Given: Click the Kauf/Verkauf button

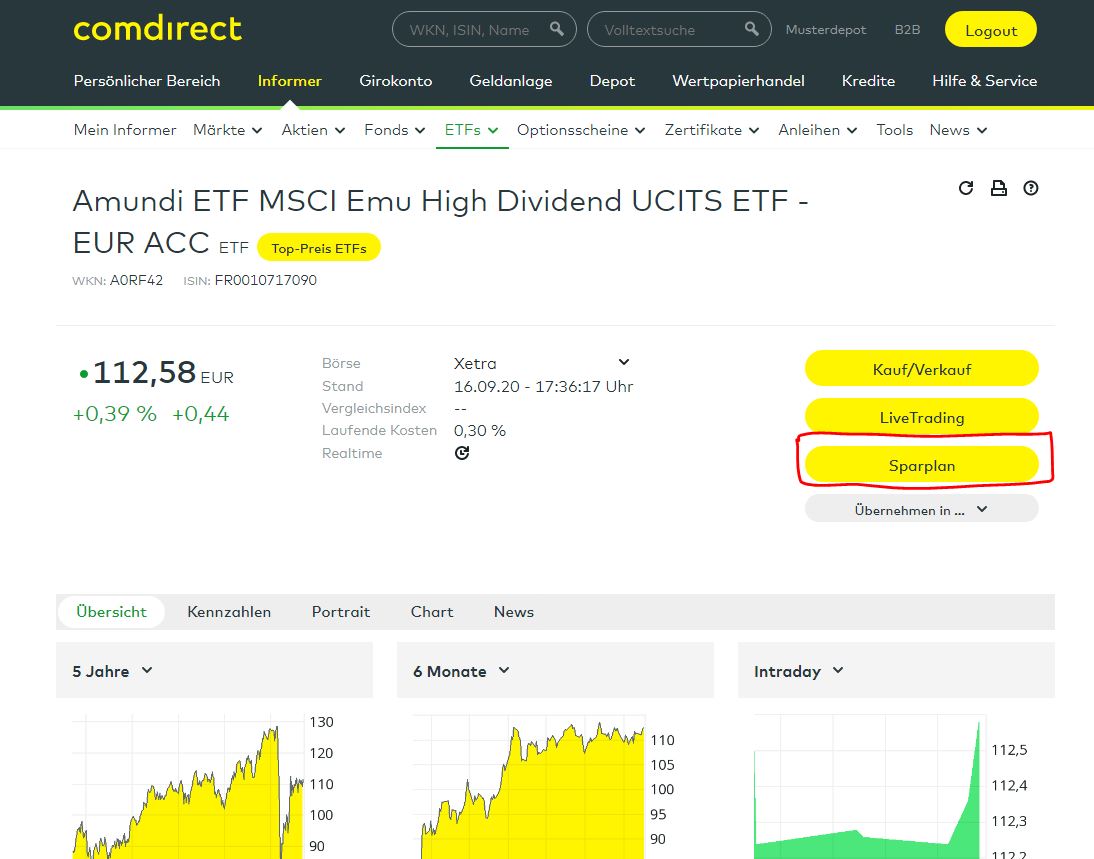Looking at the screenshot, I should click(921, 368).
